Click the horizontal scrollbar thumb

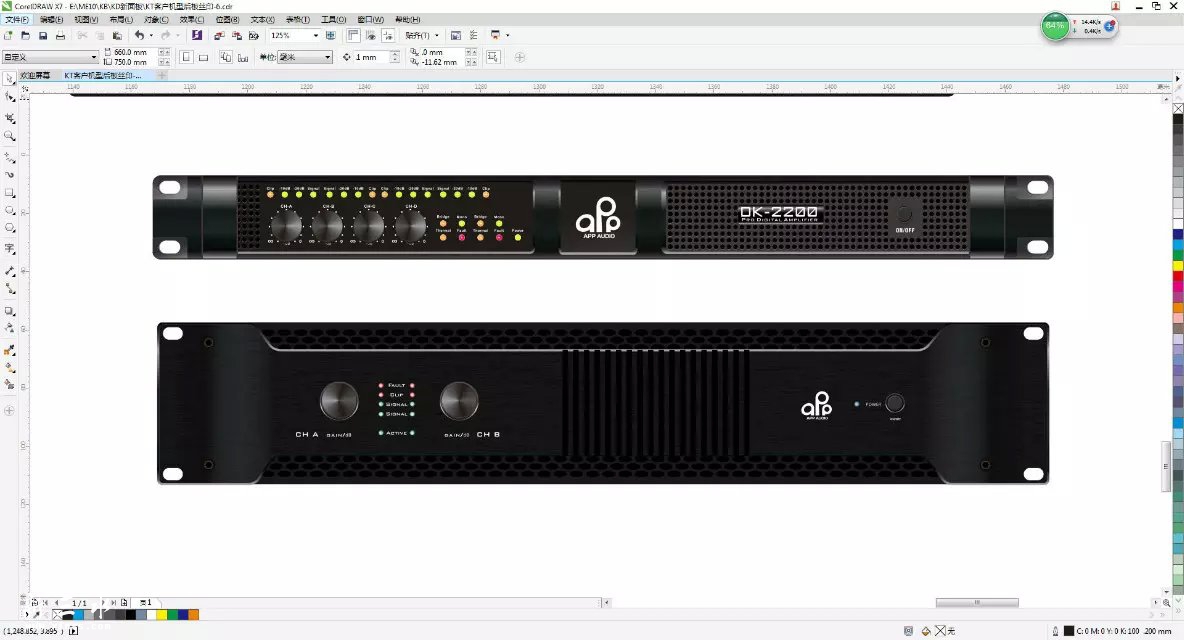coord(977,602)
